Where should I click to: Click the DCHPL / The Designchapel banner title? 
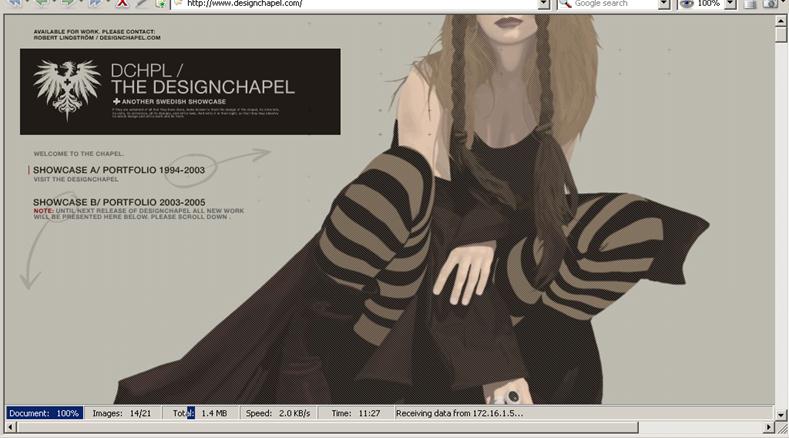(x=202, y=79)
